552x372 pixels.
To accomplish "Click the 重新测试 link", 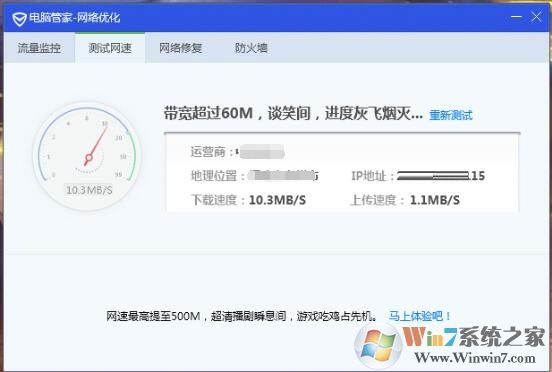I will coord(451,115).
